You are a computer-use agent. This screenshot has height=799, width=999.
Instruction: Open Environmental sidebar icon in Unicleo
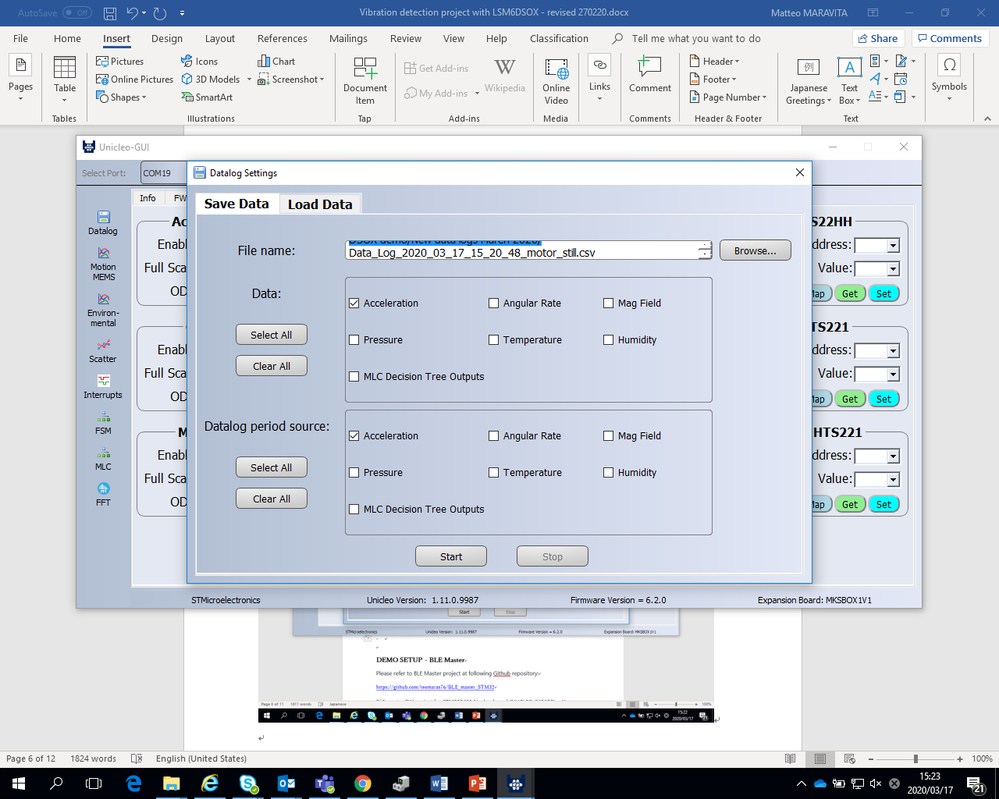pos(103,310)
